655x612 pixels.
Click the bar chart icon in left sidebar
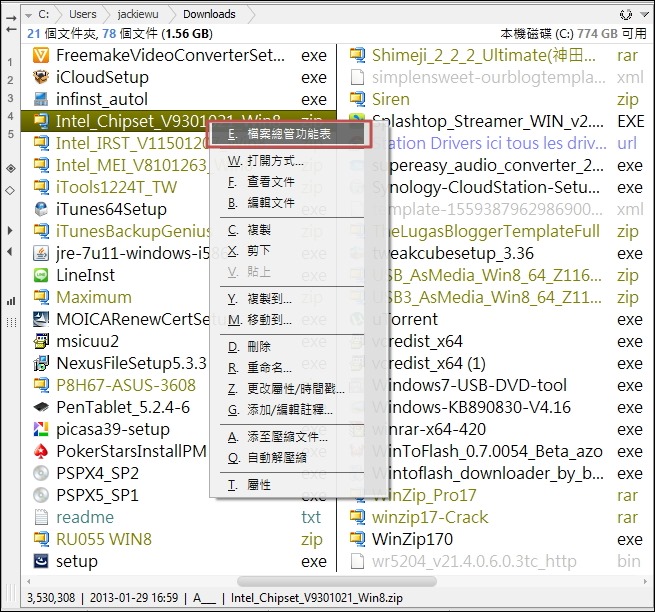tap(11, 301)
